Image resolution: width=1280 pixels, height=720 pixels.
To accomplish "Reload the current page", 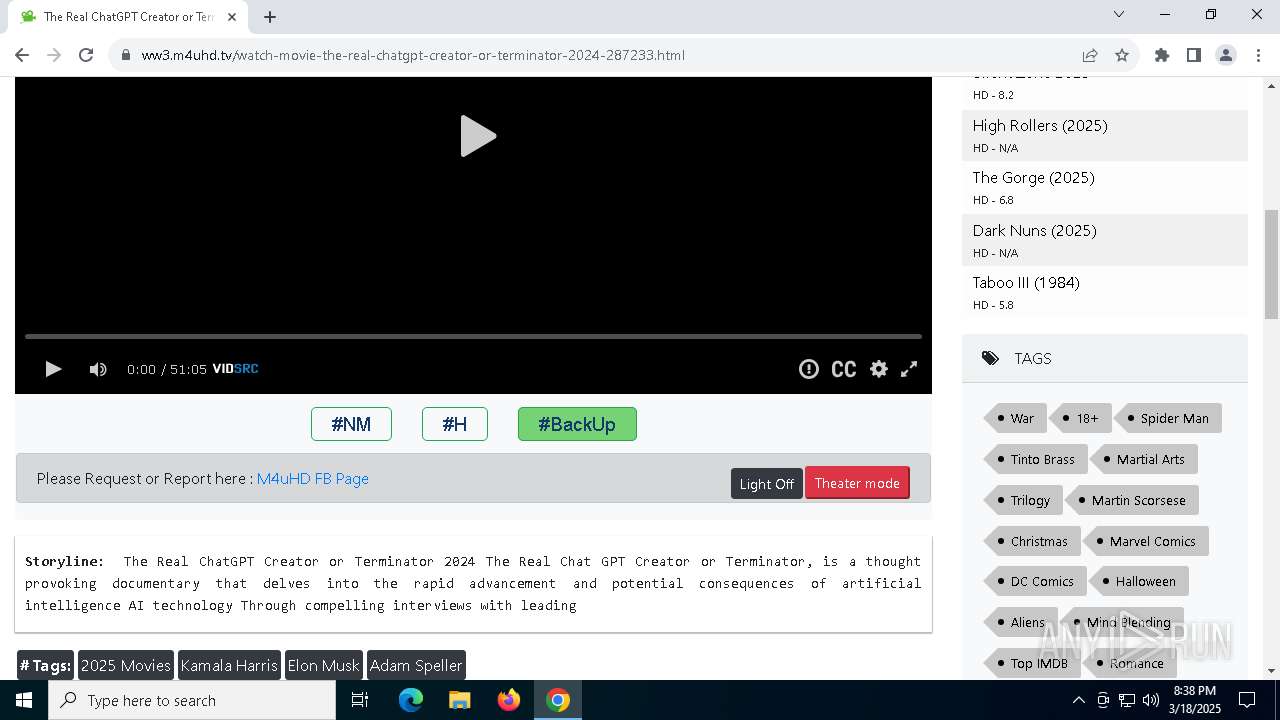I will coord(86,55).
